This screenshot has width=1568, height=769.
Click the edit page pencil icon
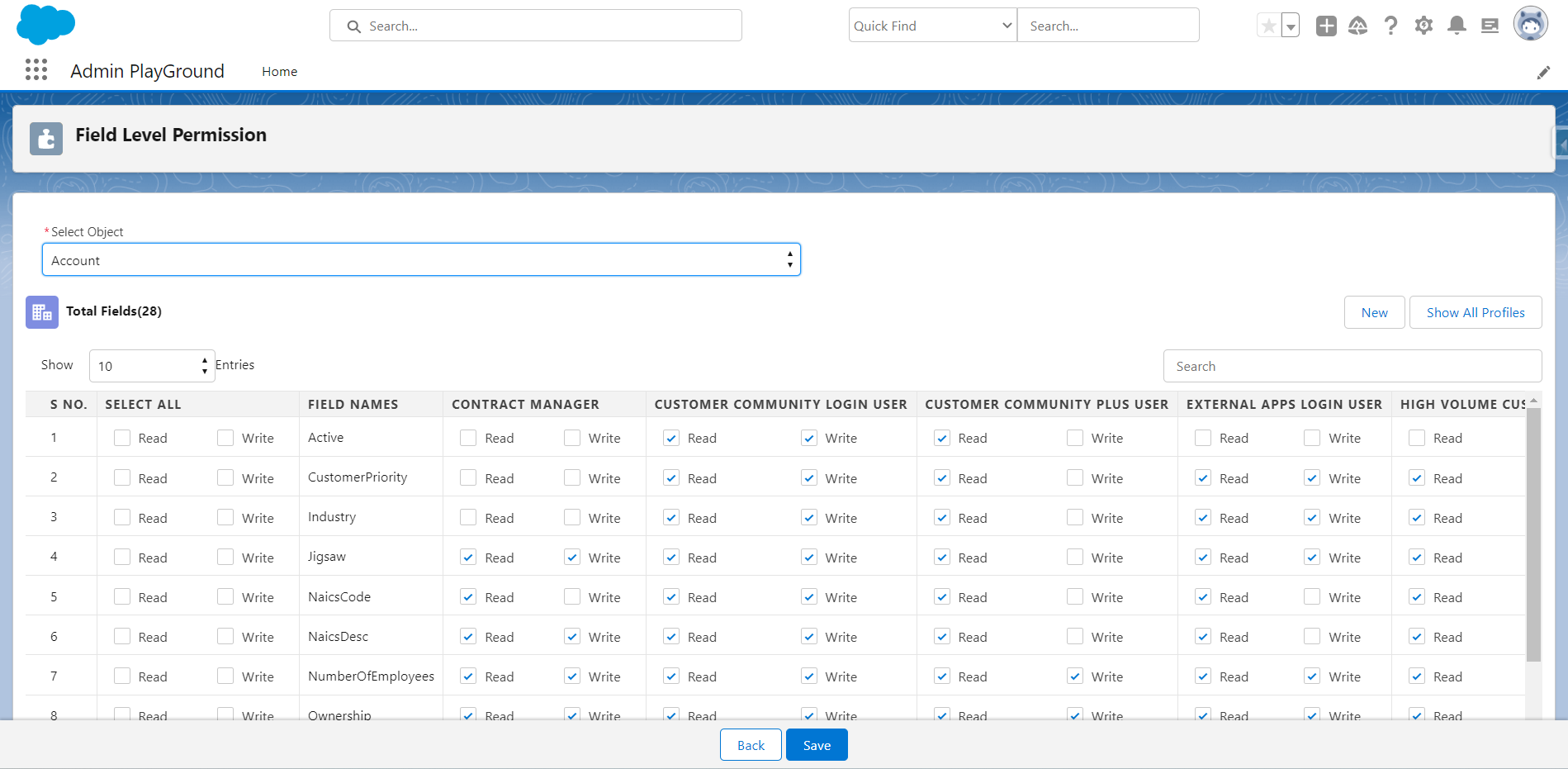pos(1542,73)
